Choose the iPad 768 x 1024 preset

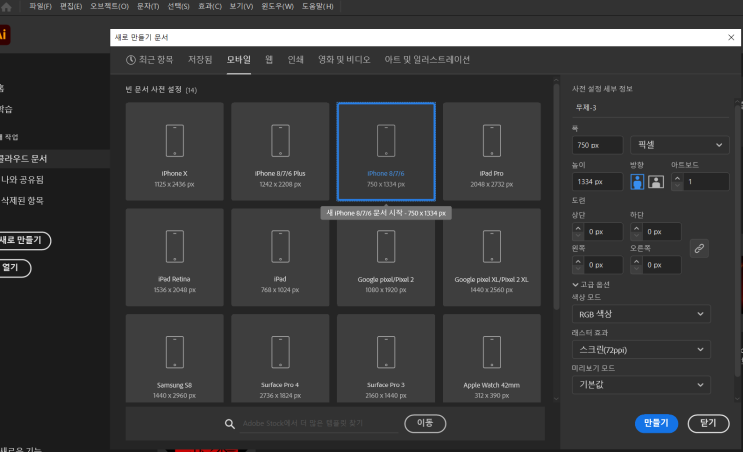click(280, 257)
